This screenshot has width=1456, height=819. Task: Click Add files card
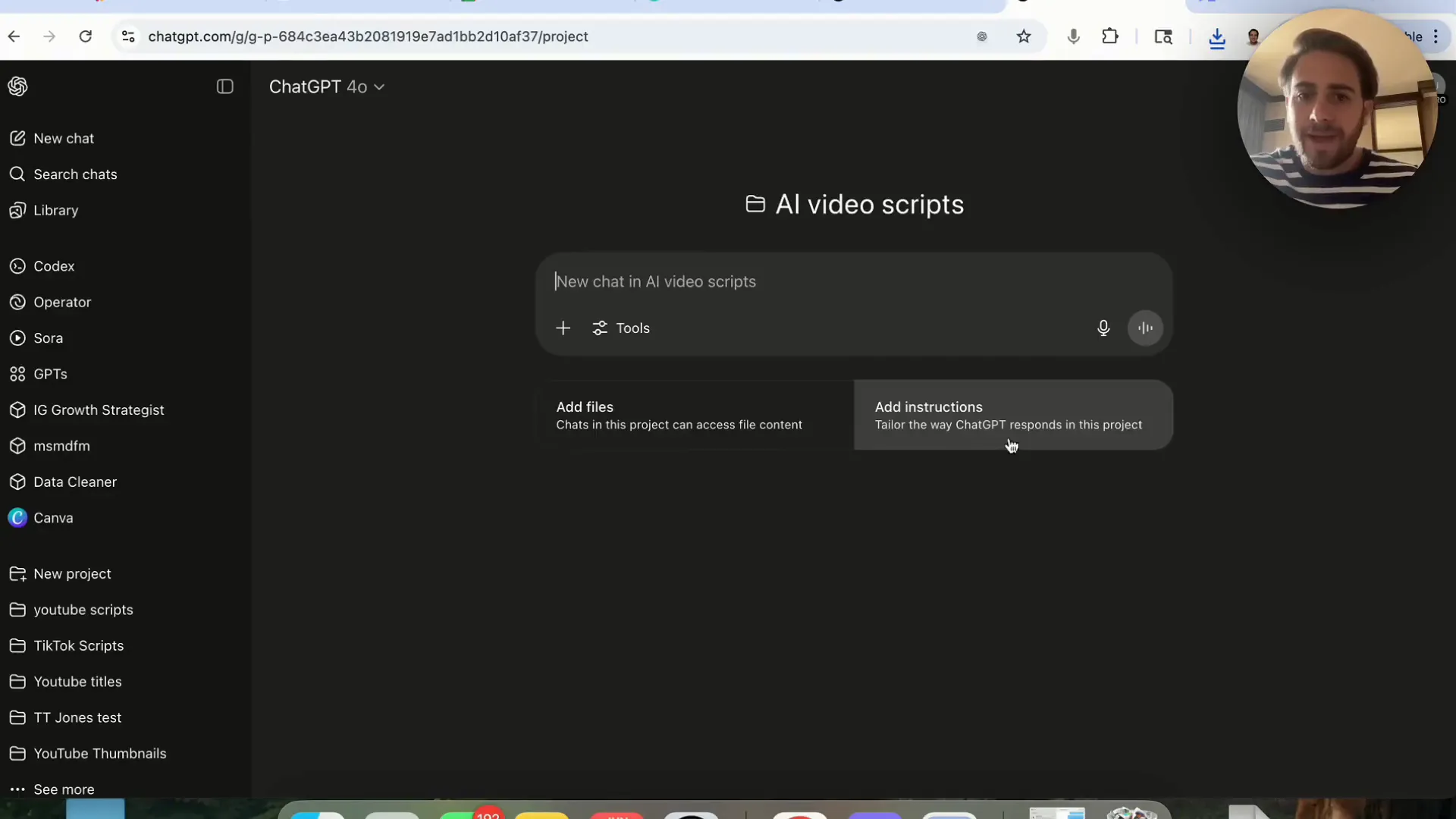(x=695, y=416)
